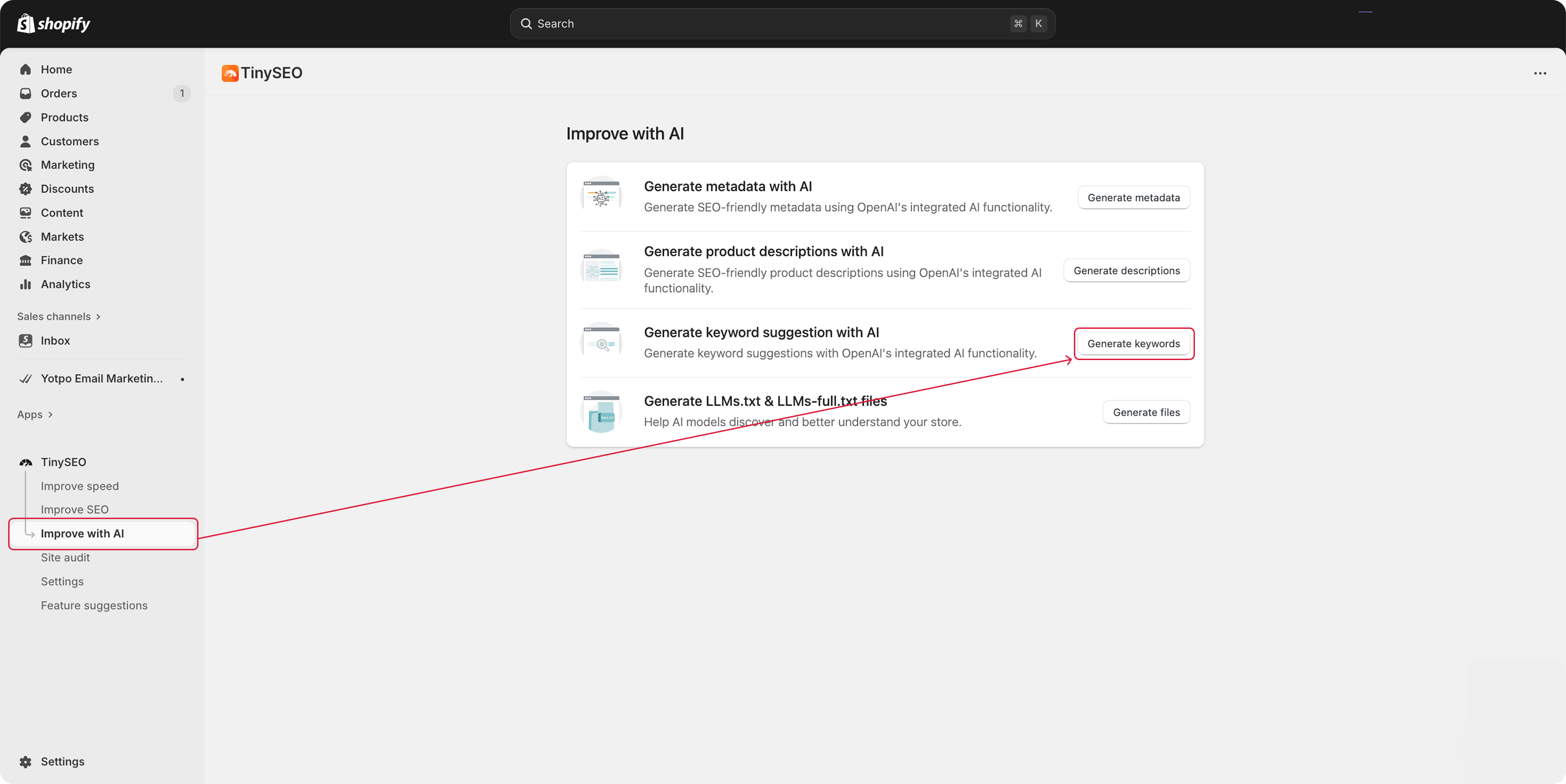Open the three-dots more actions menu

click(x=1539, y=73)
